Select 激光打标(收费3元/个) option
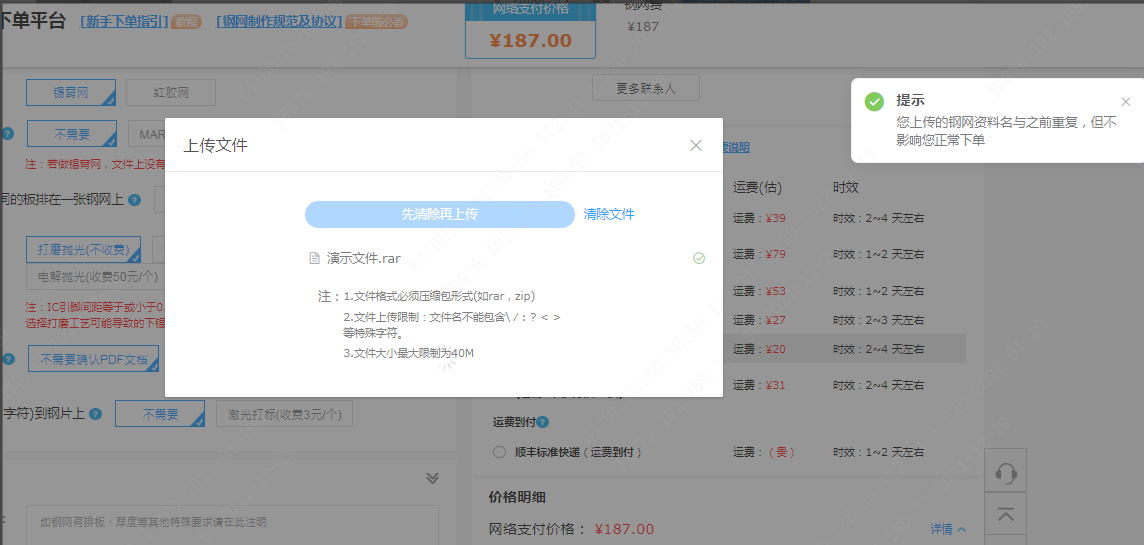 284,414
